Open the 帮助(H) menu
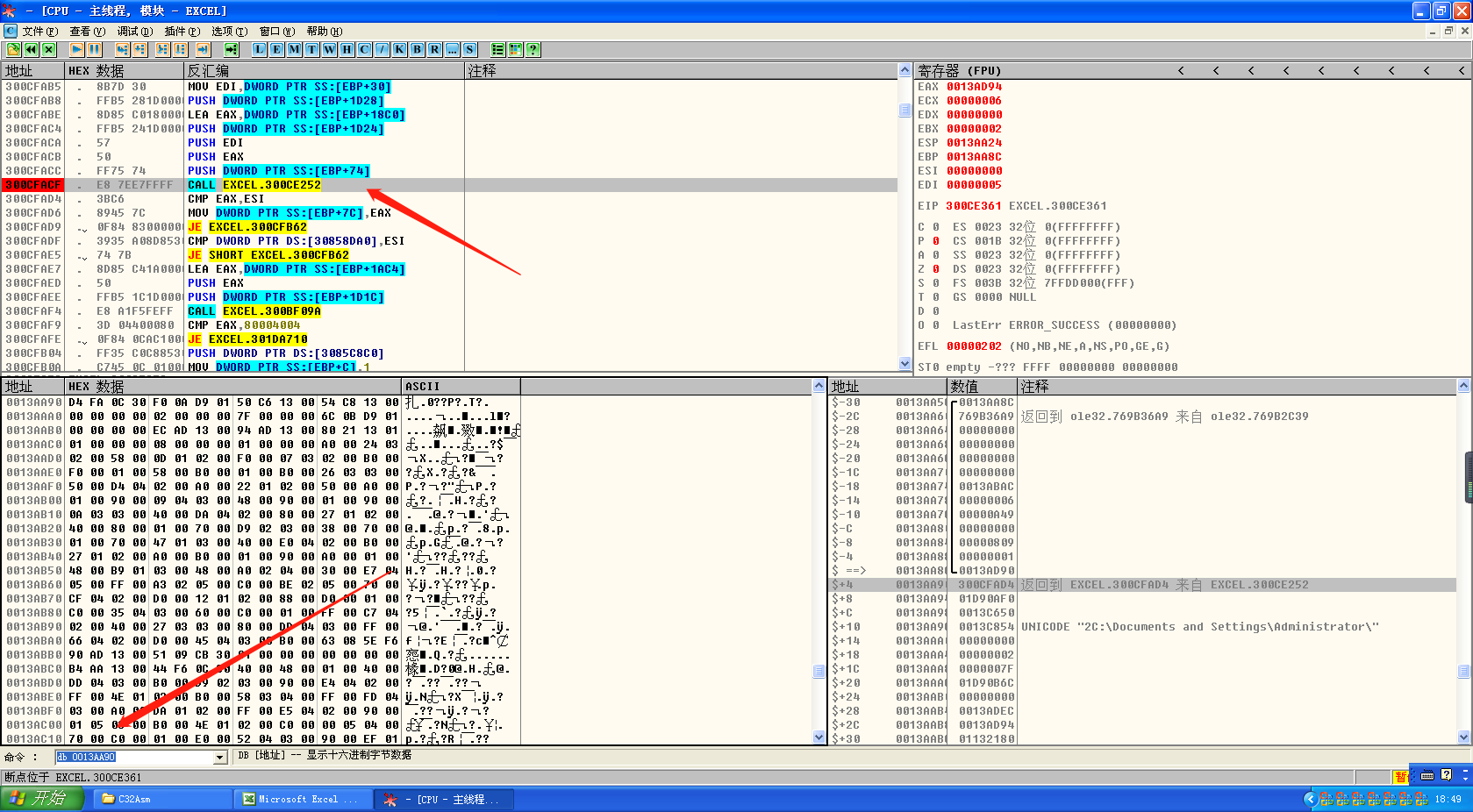The width and height of the screenshot is (1473, 812). pos(325,31)
